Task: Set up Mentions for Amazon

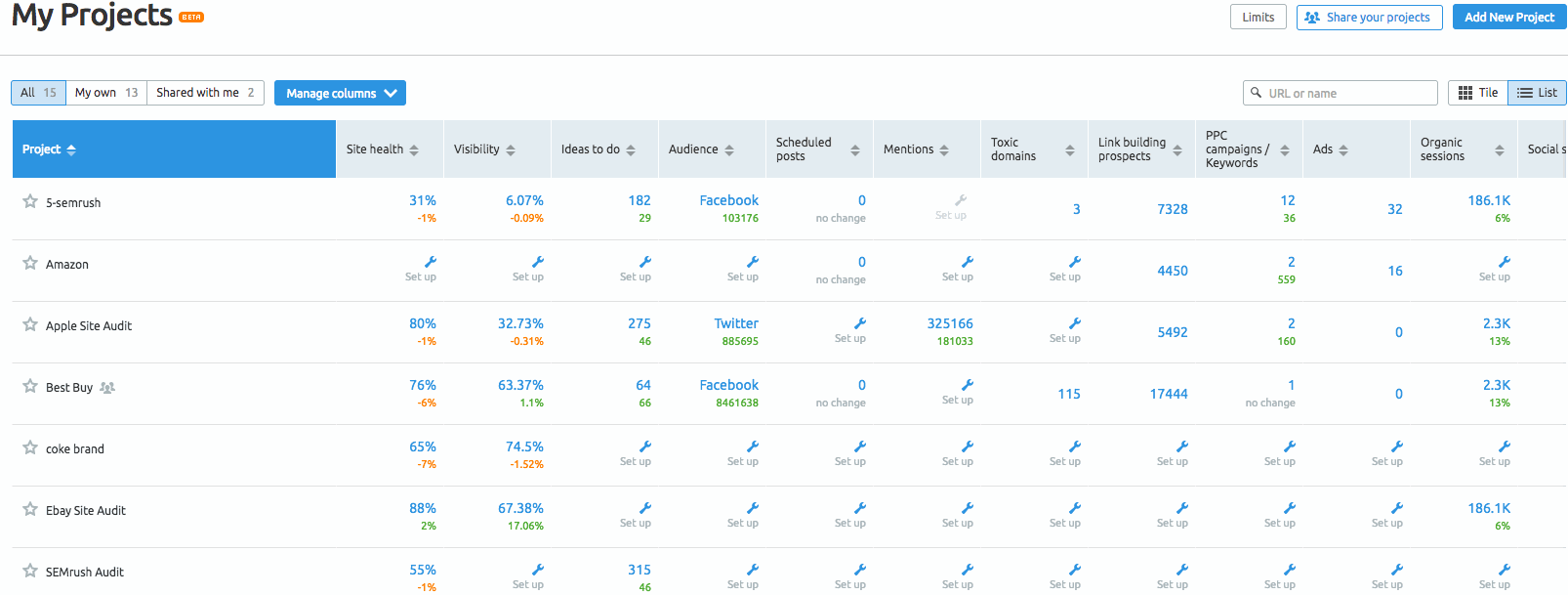Action: 959,269
